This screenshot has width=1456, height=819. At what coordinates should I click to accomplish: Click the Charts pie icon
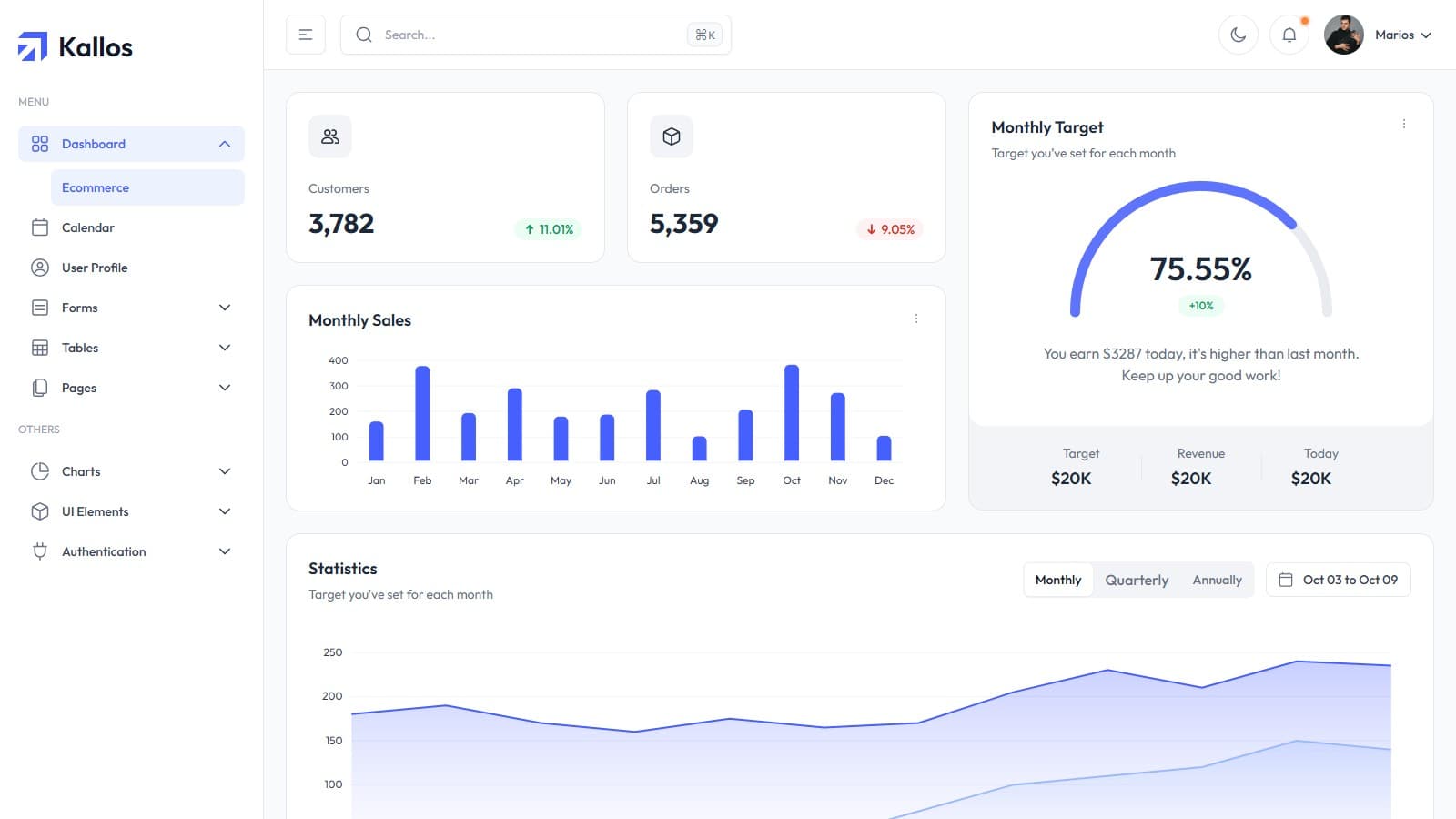(x=40, y=471)
